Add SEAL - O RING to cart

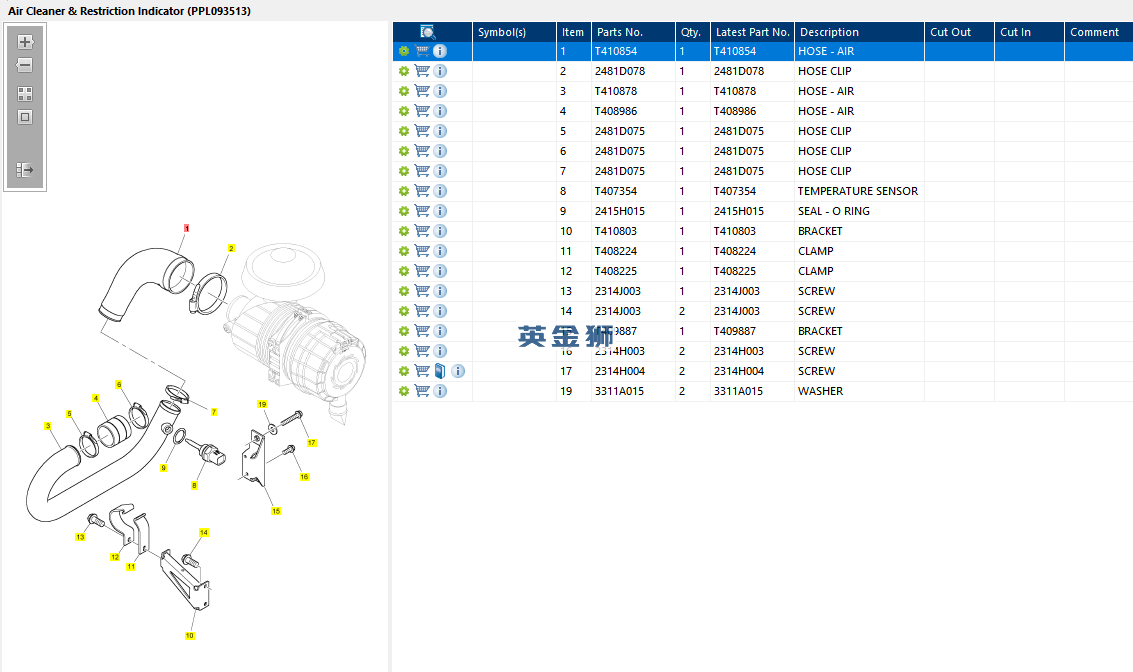423,211
